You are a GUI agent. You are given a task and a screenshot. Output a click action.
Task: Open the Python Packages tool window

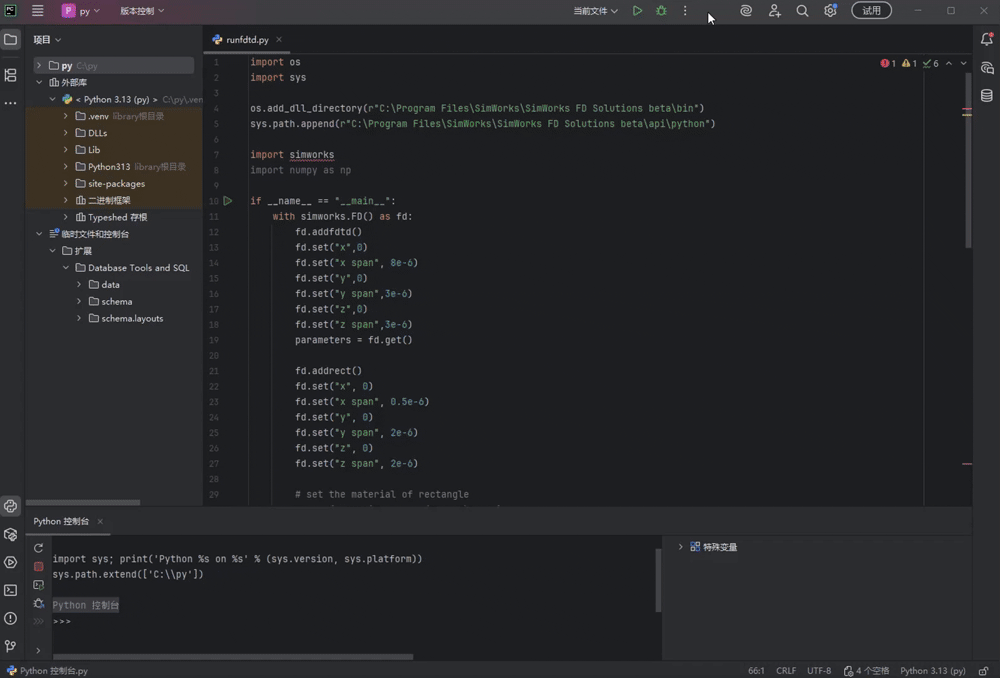click(11, 534)
